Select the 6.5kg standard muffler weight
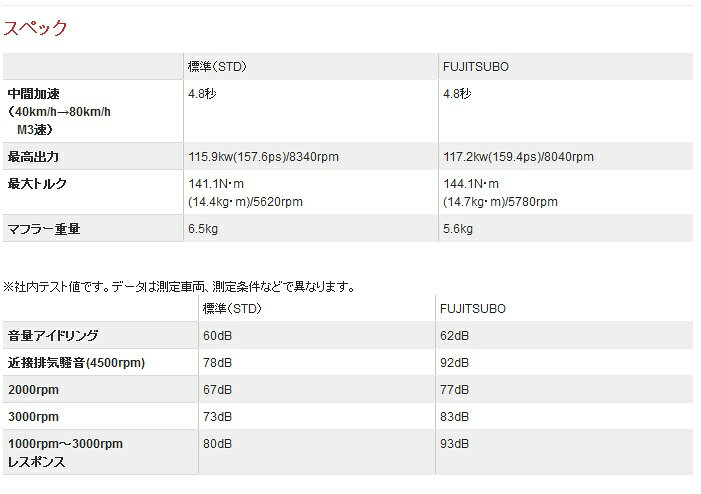 click(202, 228)
